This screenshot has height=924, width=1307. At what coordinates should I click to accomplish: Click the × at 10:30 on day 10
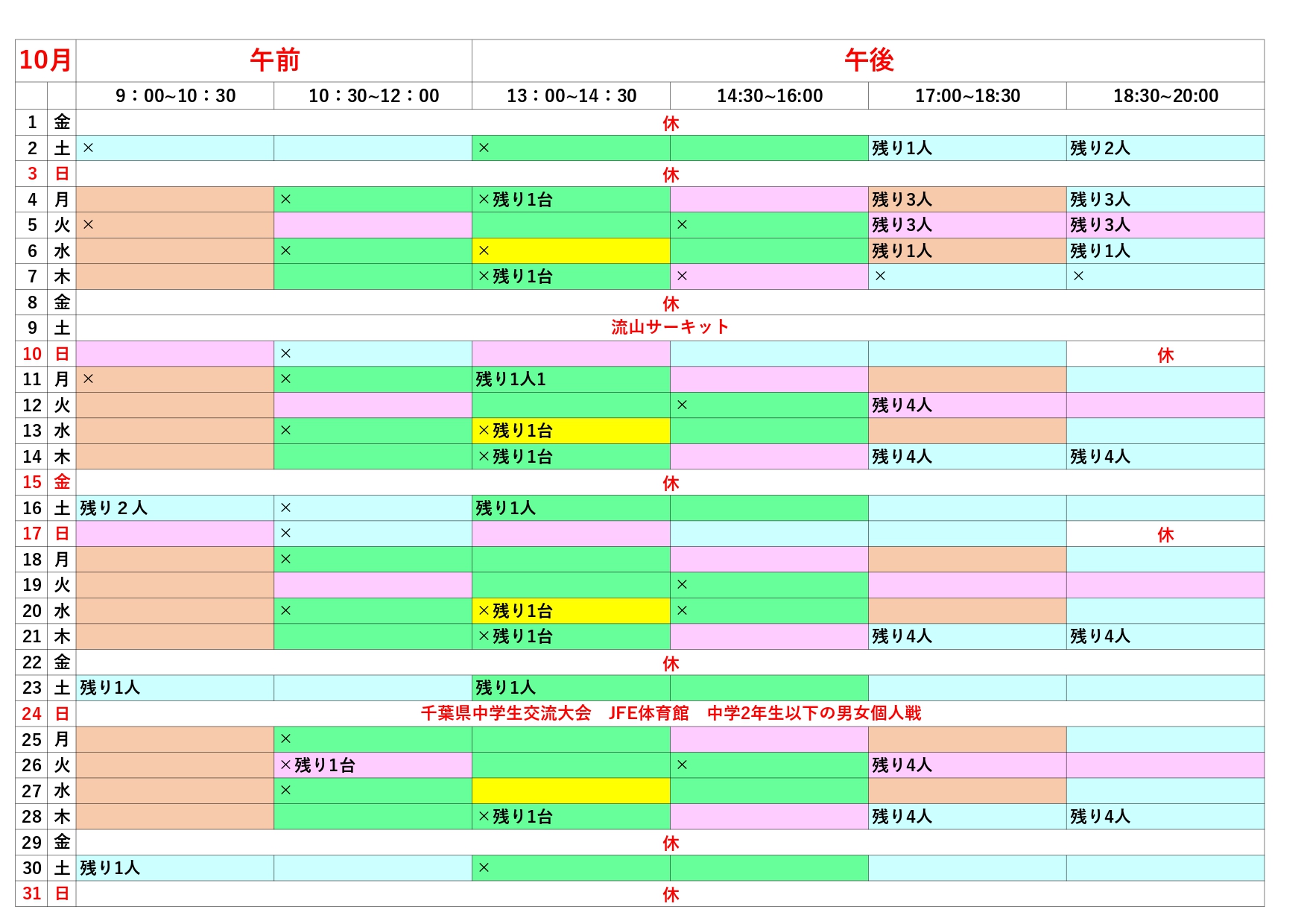pyautogui.click(x=285, y=354)
